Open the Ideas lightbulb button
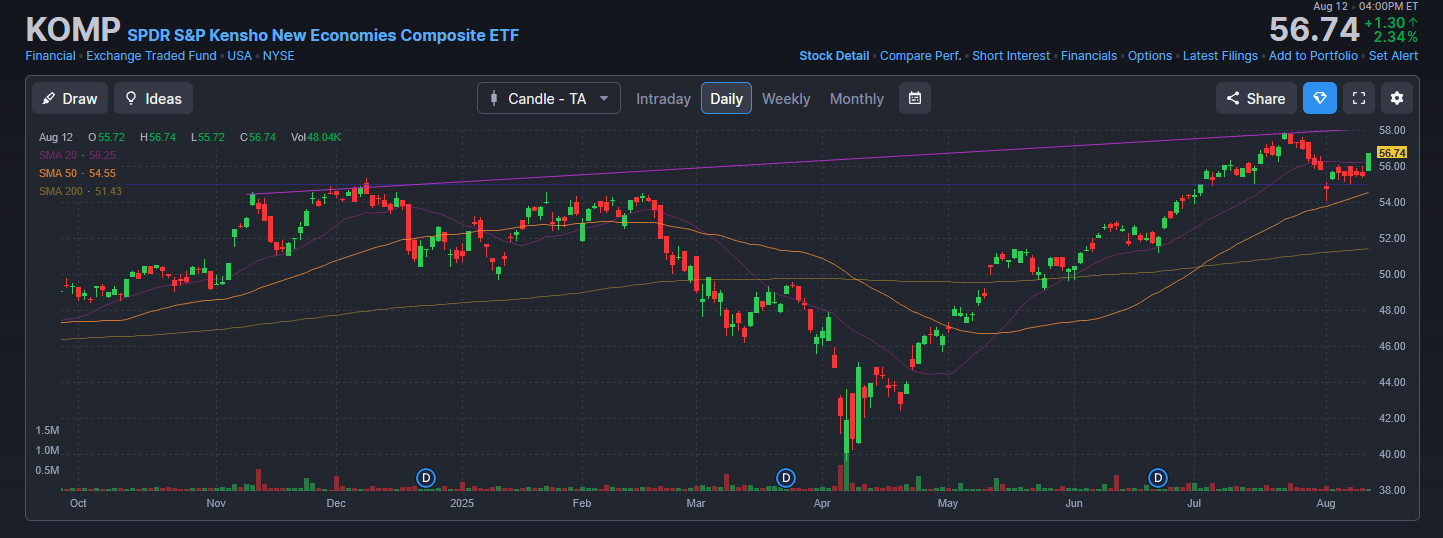The width and height of the screenshot is (1443, 538). pos(153,98)
